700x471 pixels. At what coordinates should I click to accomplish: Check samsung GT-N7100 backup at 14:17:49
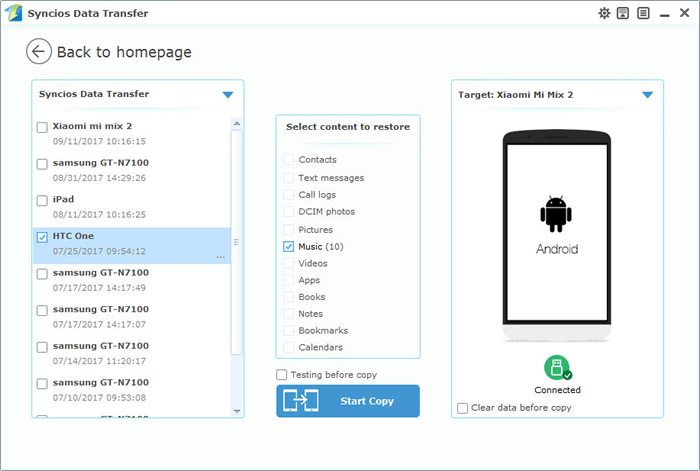pos(42,274)
